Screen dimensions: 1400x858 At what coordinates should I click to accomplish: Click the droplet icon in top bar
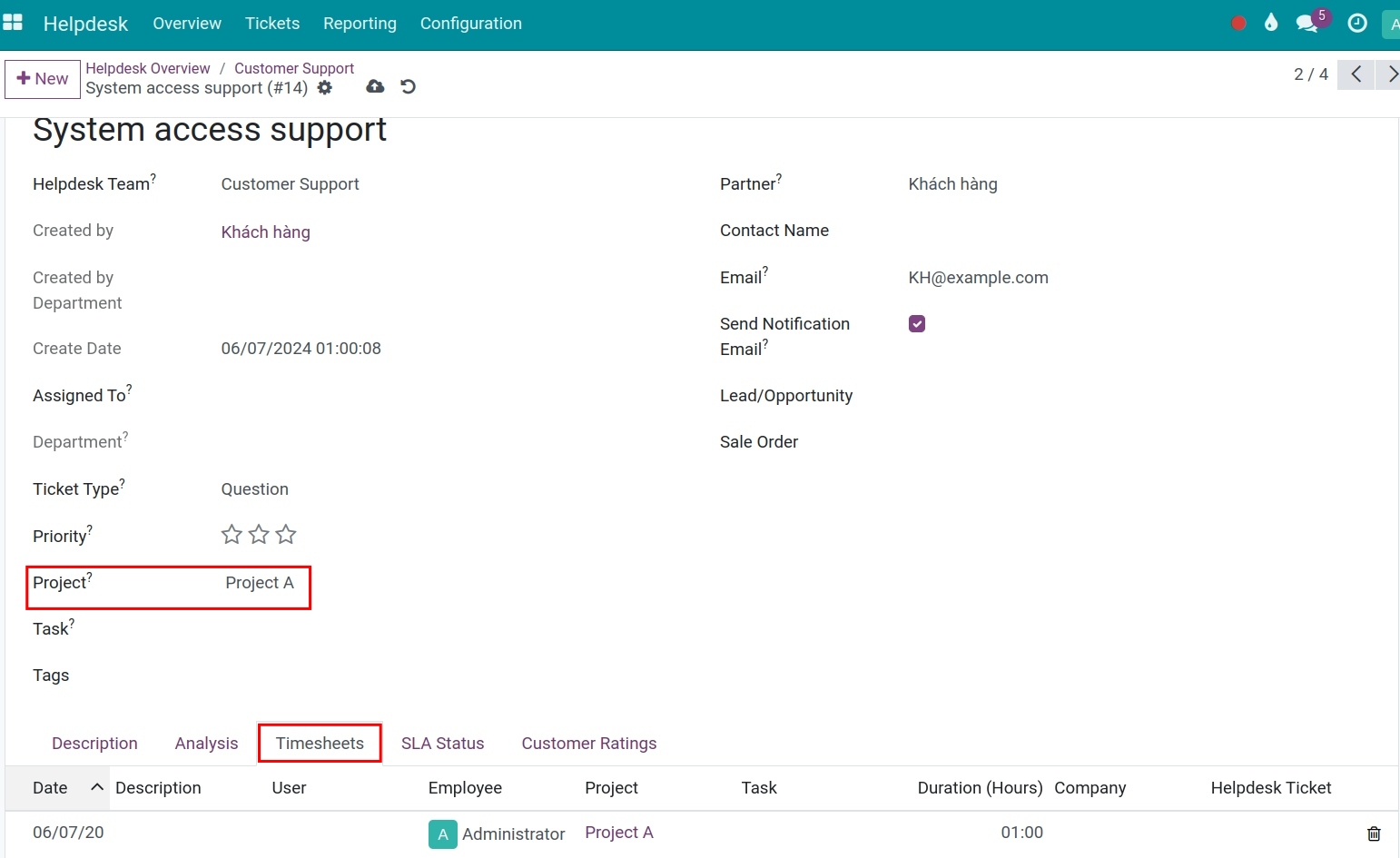(x=1271, y=23)
